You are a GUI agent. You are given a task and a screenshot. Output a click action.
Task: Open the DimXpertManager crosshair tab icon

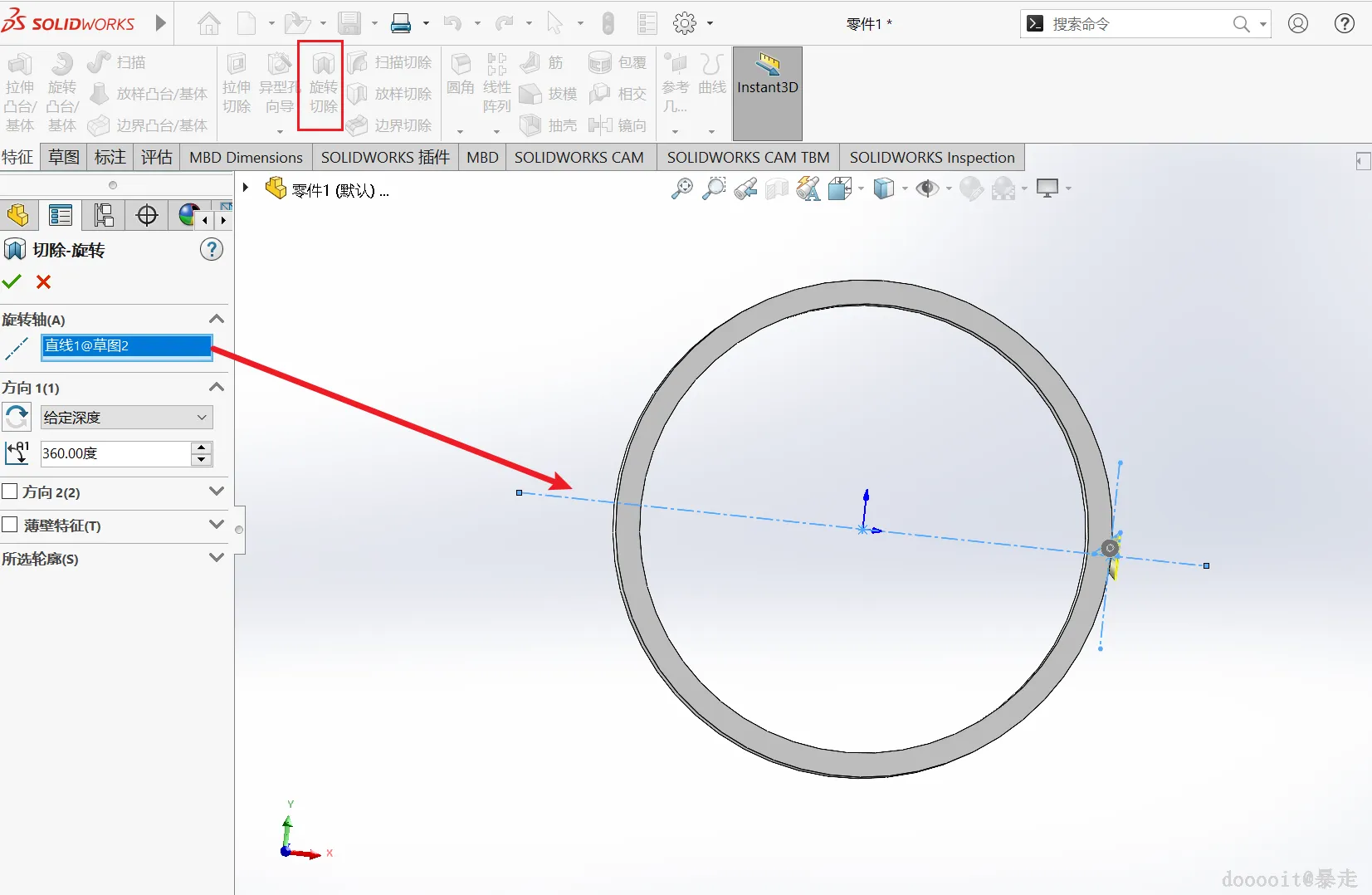pyautogui.click(x=147, y=216)
